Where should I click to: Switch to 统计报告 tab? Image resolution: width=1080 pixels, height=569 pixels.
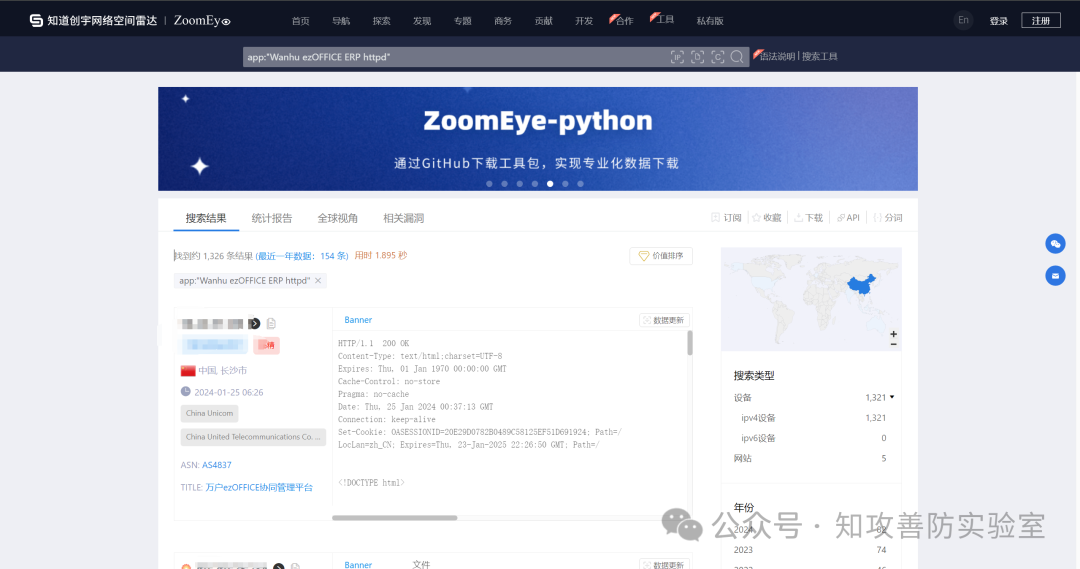[x=272, y=218]
